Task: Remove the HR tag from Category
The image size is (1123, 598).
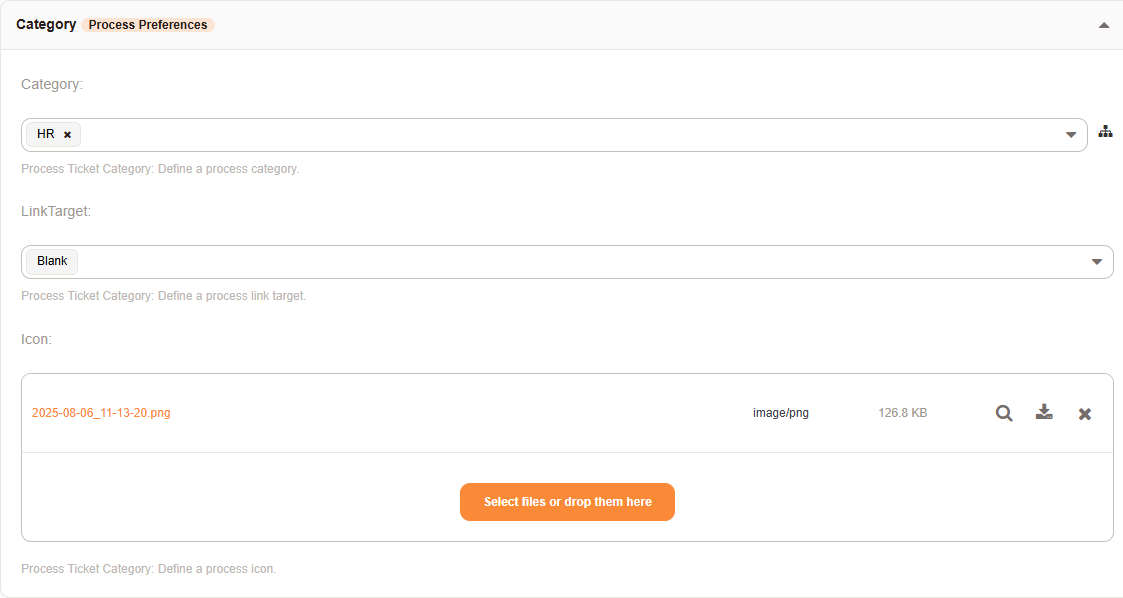Action: 67,135
